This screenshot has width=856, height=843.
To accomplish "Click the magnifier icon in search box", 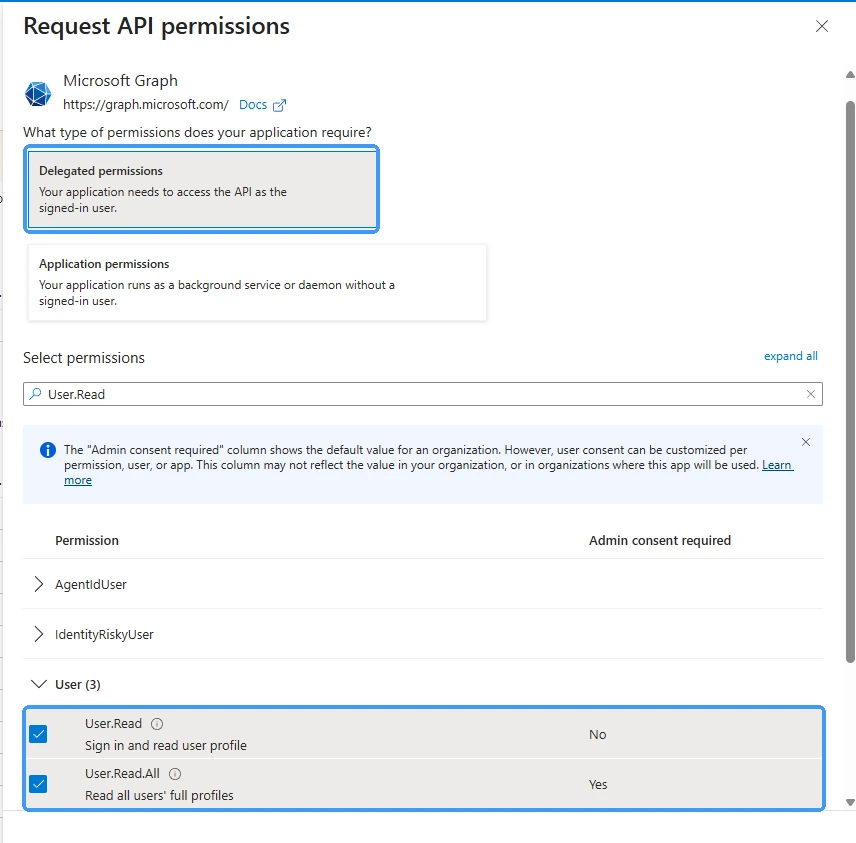I will (x=35, y=394).
